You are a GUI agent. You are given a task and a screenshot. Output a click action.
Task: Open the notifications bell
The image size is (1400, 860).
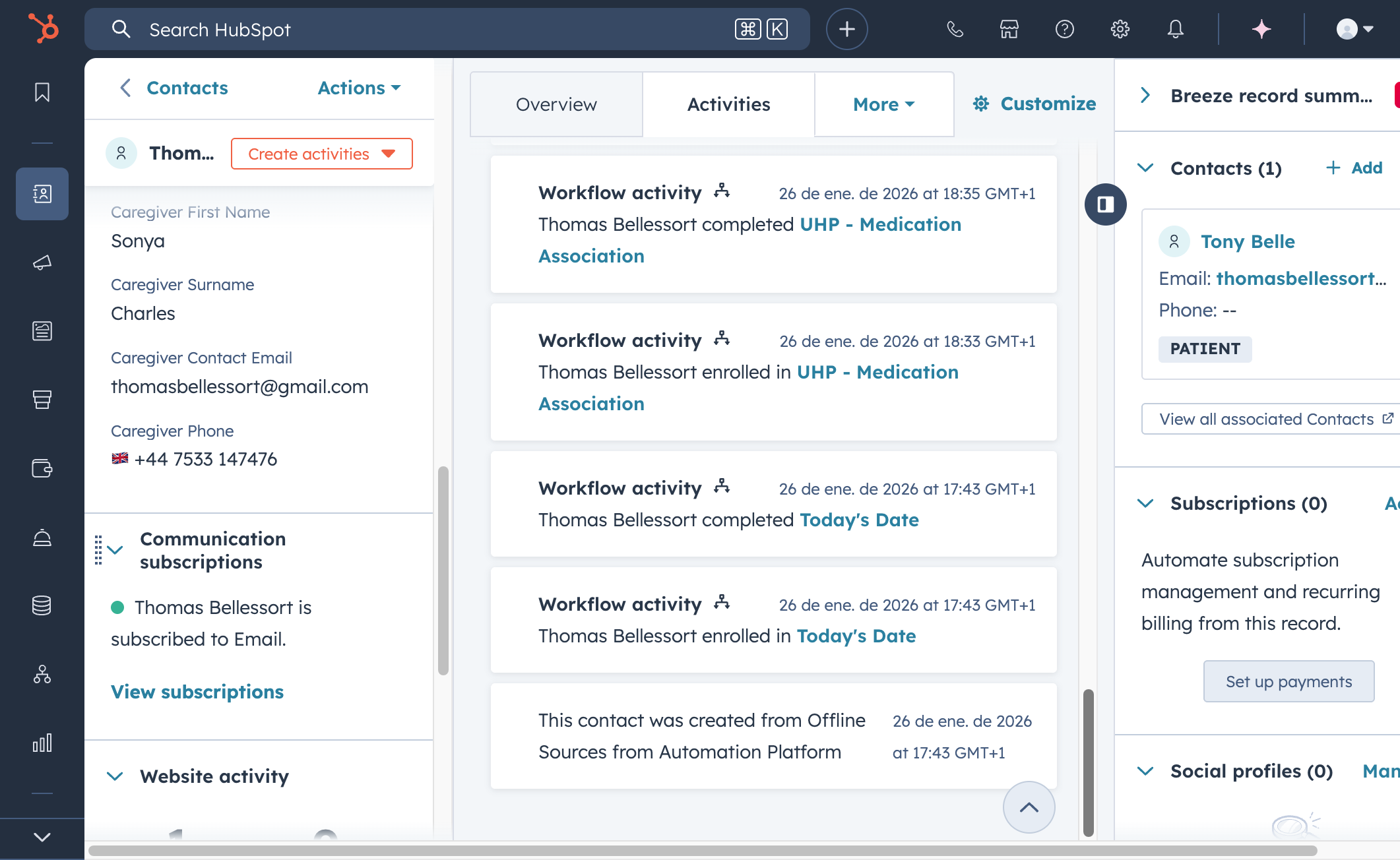pos(1175,29)
